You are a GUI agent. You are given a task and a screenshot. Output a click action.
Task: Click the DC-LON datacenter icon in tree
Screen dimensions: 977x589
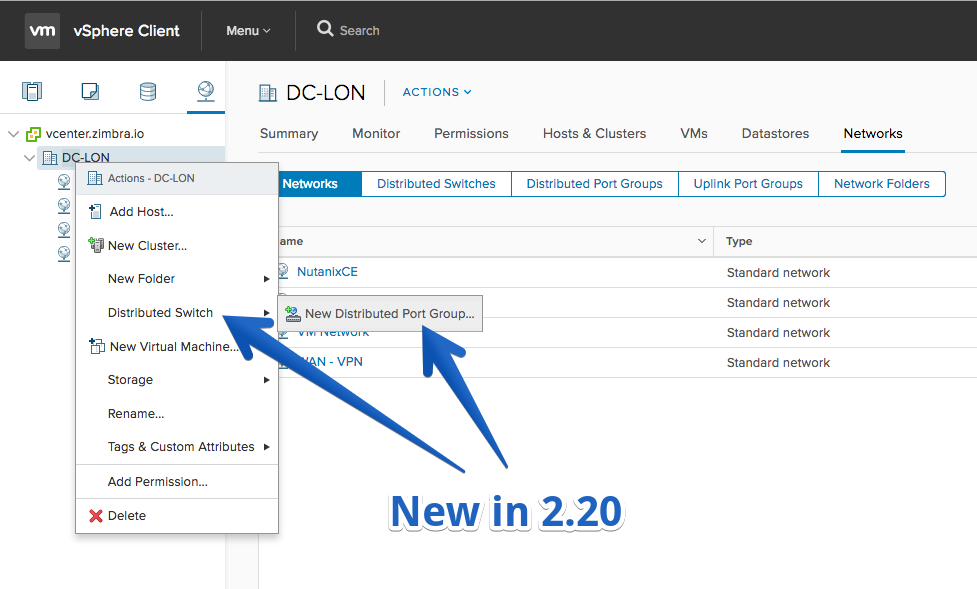(x=50, y=158)
